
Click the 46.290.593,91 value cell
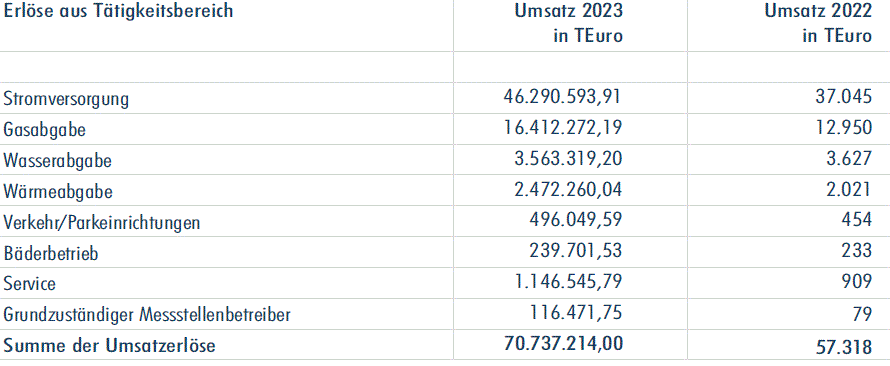pos(562,96)
